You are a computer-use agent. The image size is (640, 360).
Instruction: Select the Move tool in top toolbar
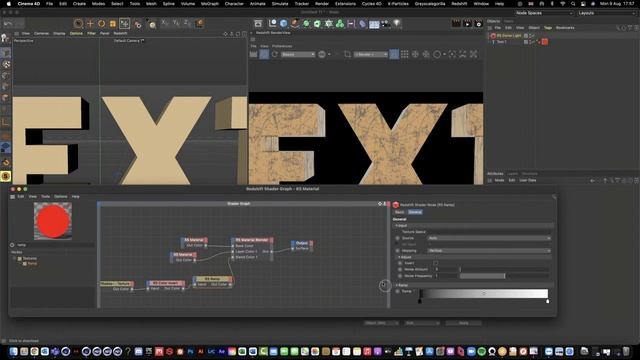point(90,24)
